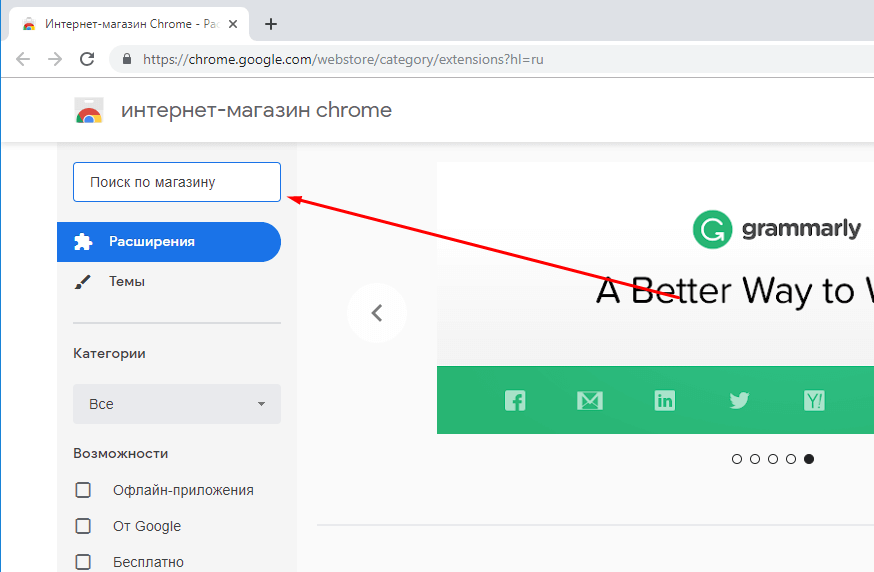The image size is (874, 572).
Task: Reload the page with the refresh icon
Action: click(87, 59)
